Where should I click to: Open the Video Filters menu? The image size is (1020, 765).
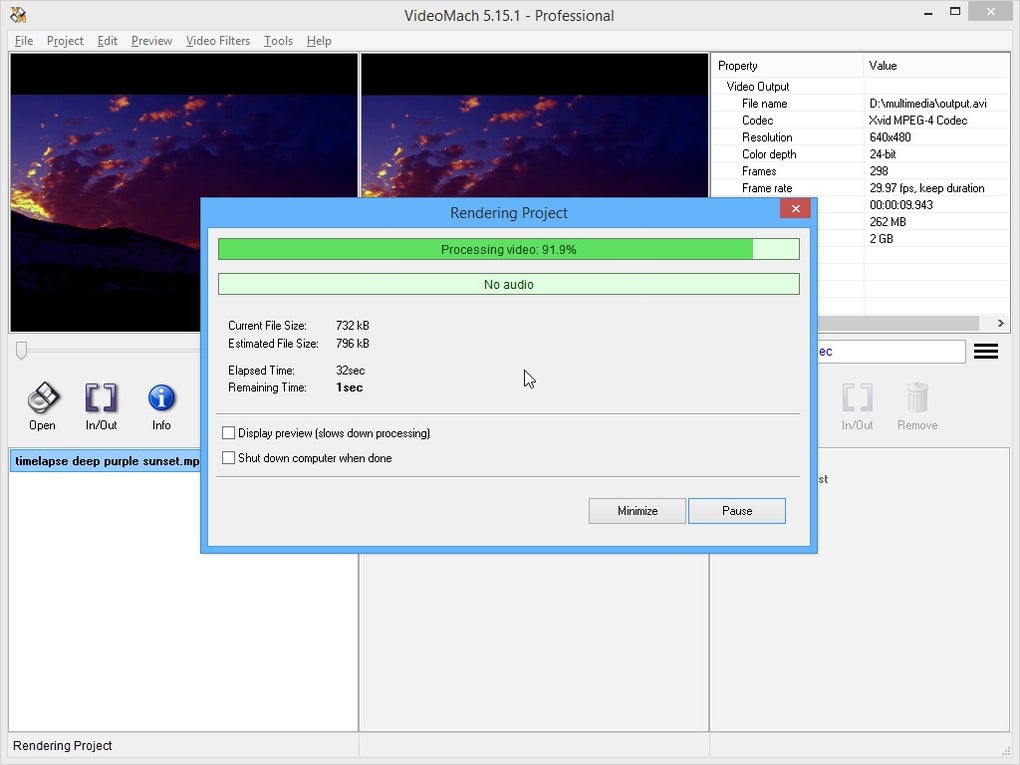(x=218, y=41)
